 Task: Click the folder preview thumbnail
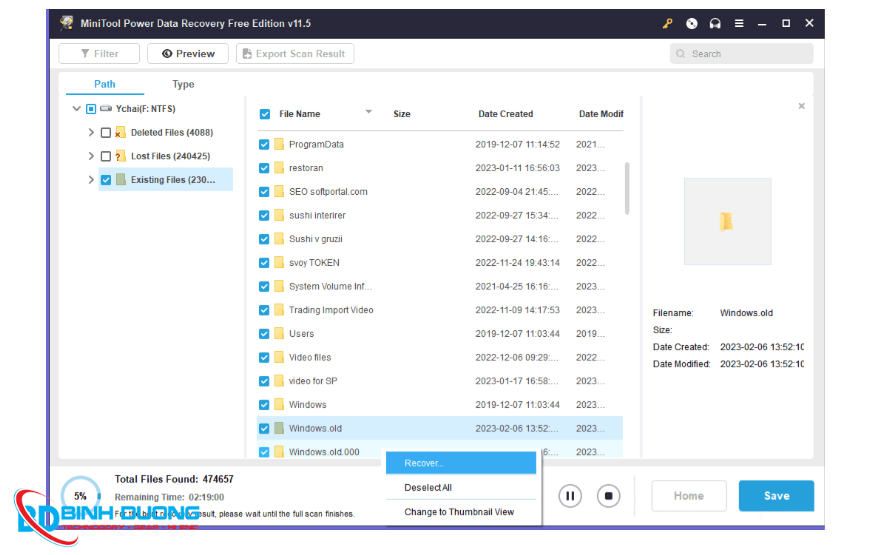point(727,221)
